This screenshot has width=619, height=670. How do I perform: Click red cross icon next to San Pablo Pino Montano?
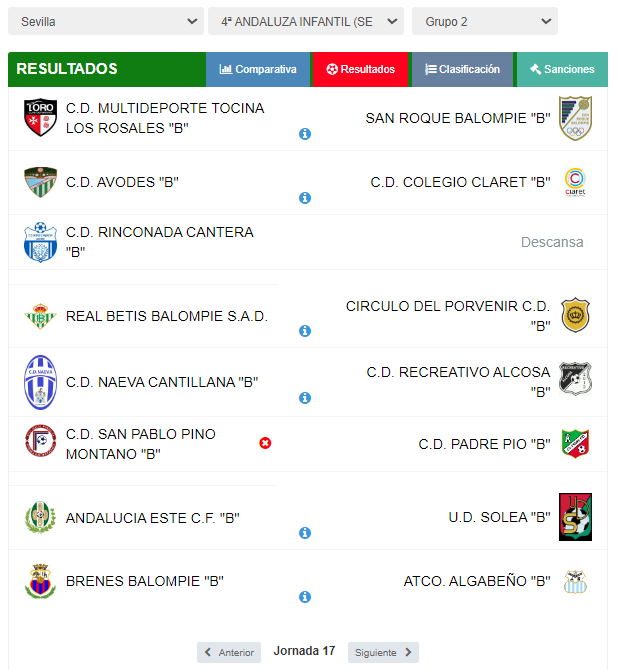pos(265,443)
